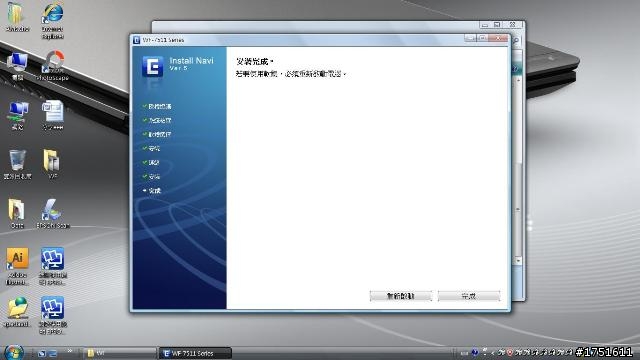Open the Windows Start menu orb
Image resolution: width=640 pixels, height=360 pixels.
tap(13, 352)
